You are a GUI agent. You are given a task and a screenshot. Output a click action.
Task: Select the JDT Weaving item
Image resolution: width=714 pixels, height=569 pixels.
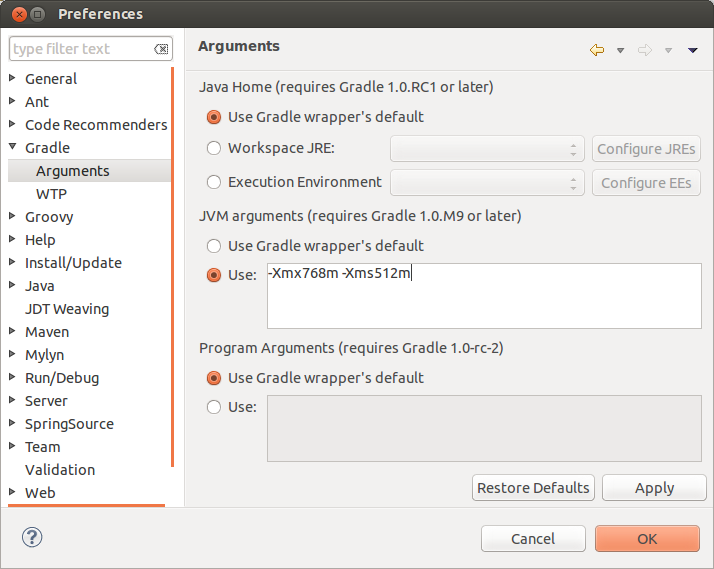click(67, 309)
